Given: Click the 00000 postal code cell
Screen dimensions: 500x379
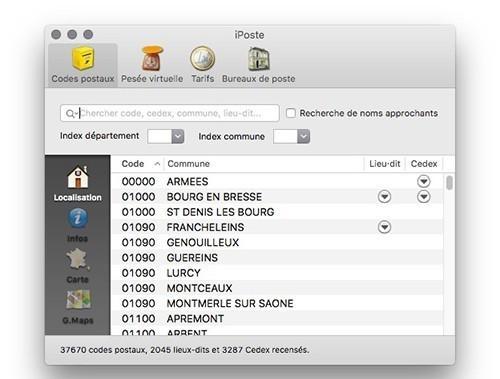Looking at the screenshot, I should point(138,181).
